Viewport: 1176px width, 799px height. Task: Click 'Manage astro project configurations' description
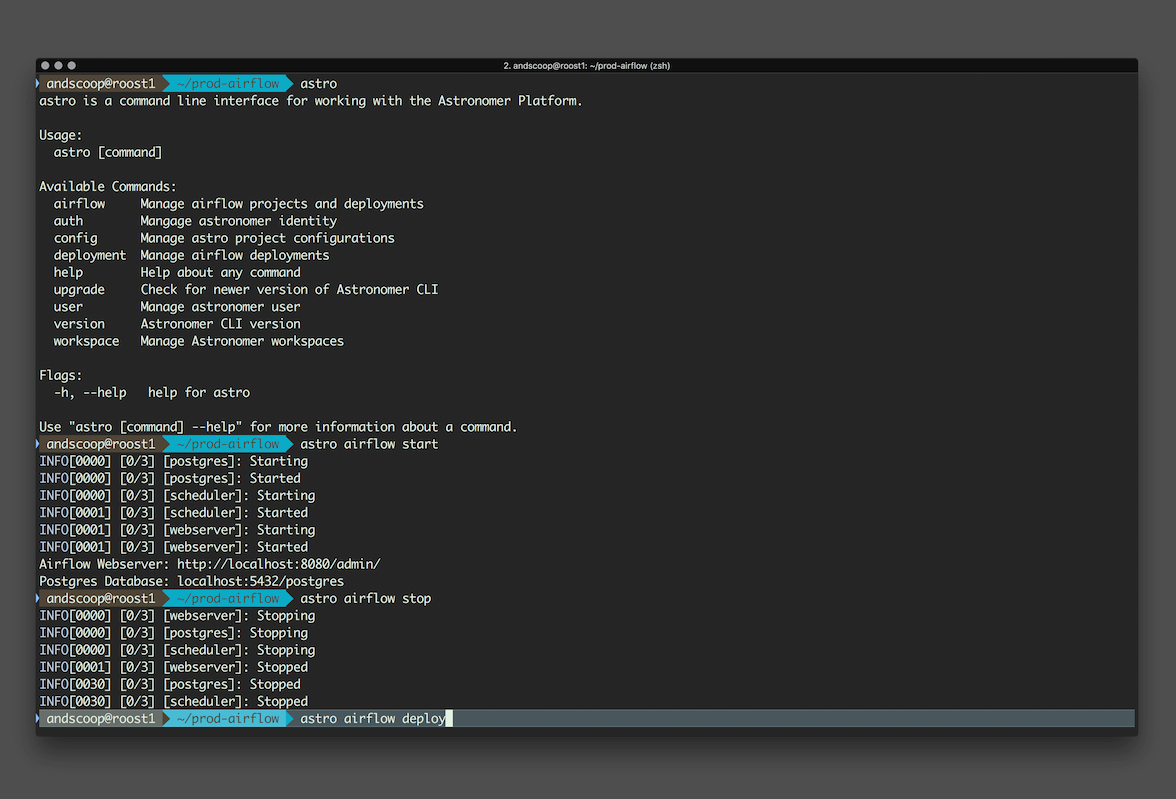pos(268,239)
